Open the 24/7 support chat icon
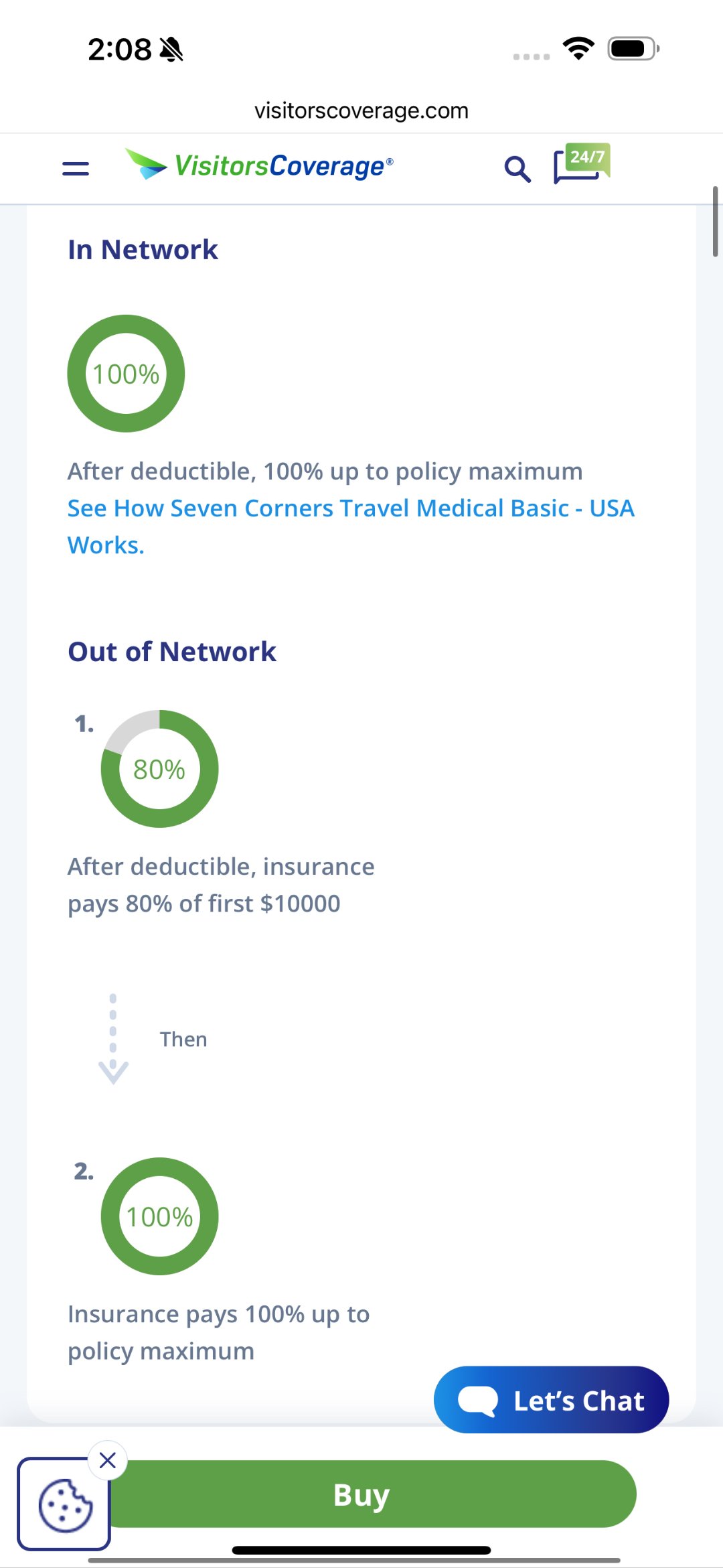The width and height of the screenshot is (723, 1568). pos(581,164)
